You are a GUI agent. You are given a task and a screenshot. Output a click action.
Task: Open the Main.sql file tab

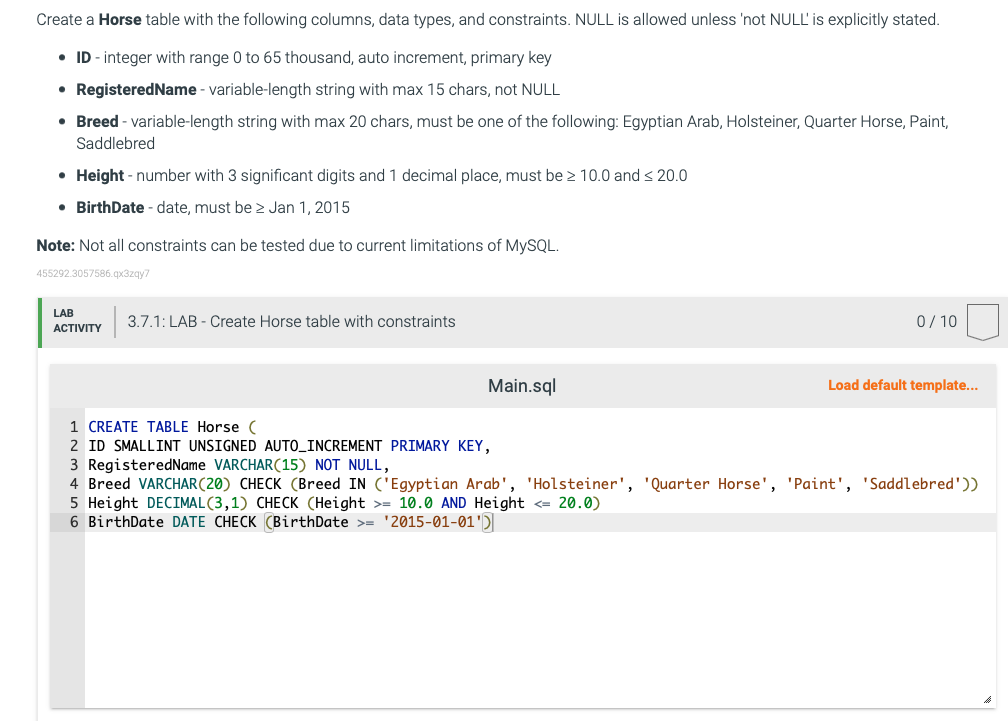521,385
